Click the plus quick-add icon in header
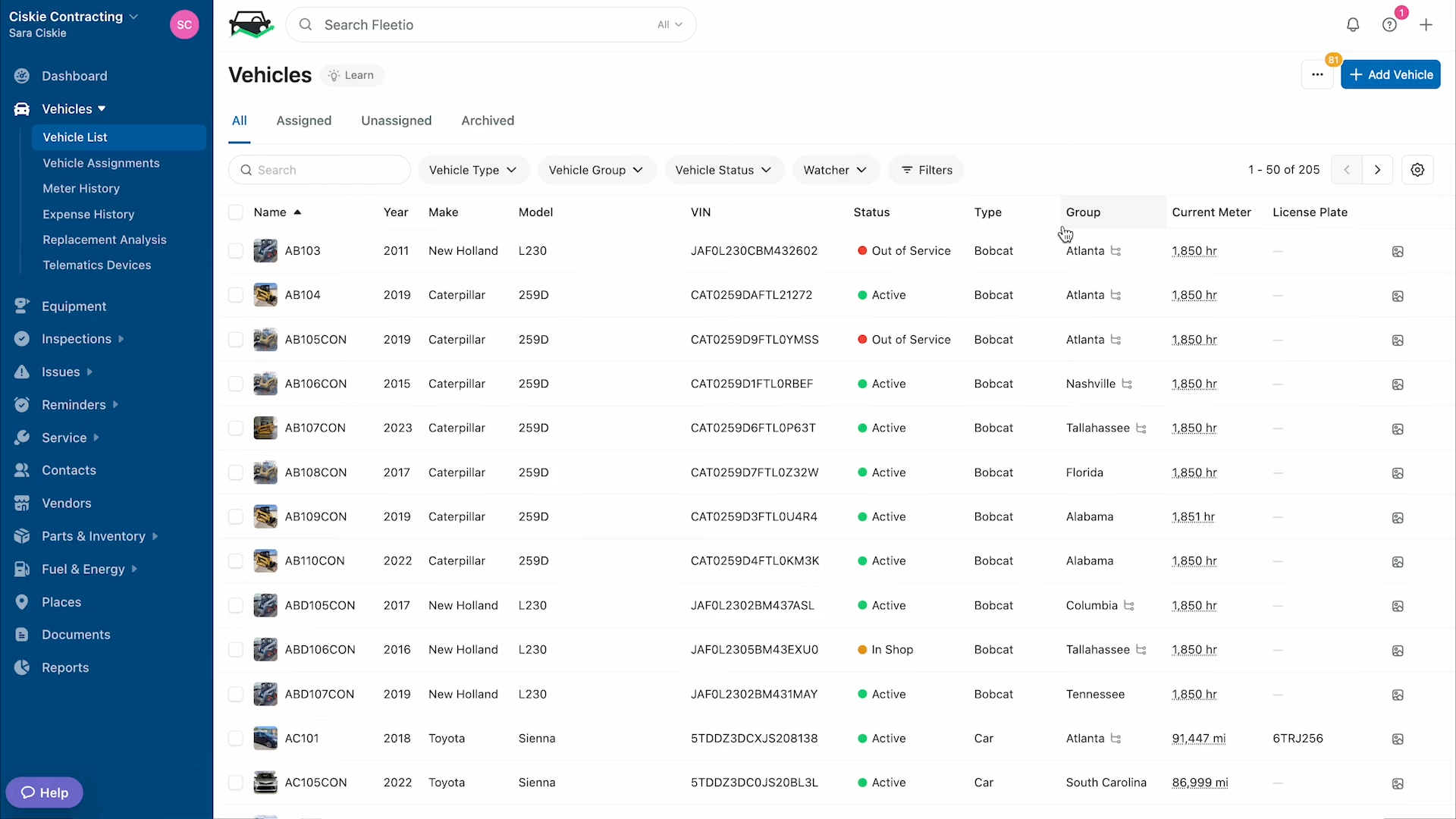 (1426, 25)
